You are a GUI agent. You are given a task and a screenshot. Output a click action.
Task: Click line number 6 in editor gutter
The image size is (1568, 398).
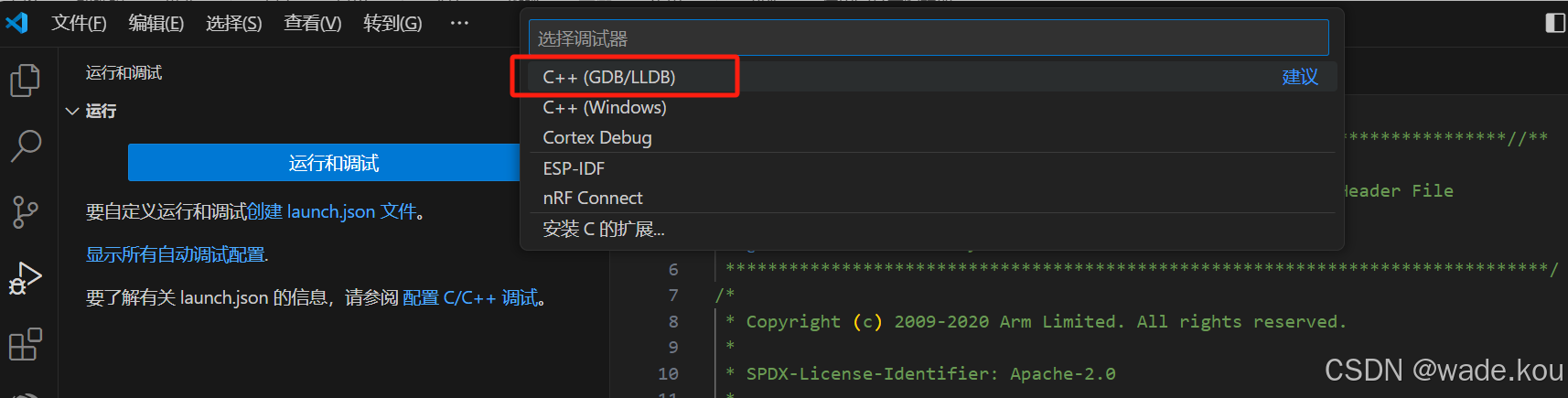[x=673, y=270]
